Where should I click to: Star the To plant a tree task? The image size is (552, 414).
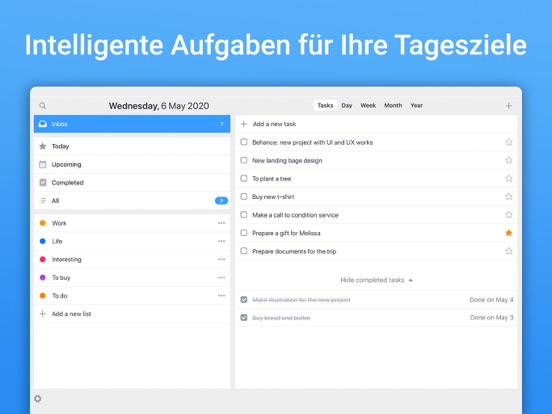[508, 178]
